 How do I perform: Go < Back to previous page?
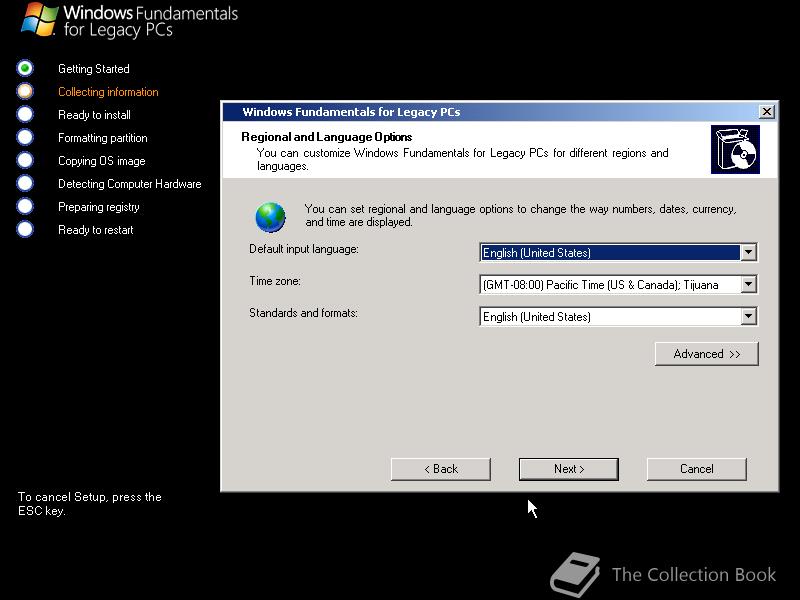coord(441,469)
